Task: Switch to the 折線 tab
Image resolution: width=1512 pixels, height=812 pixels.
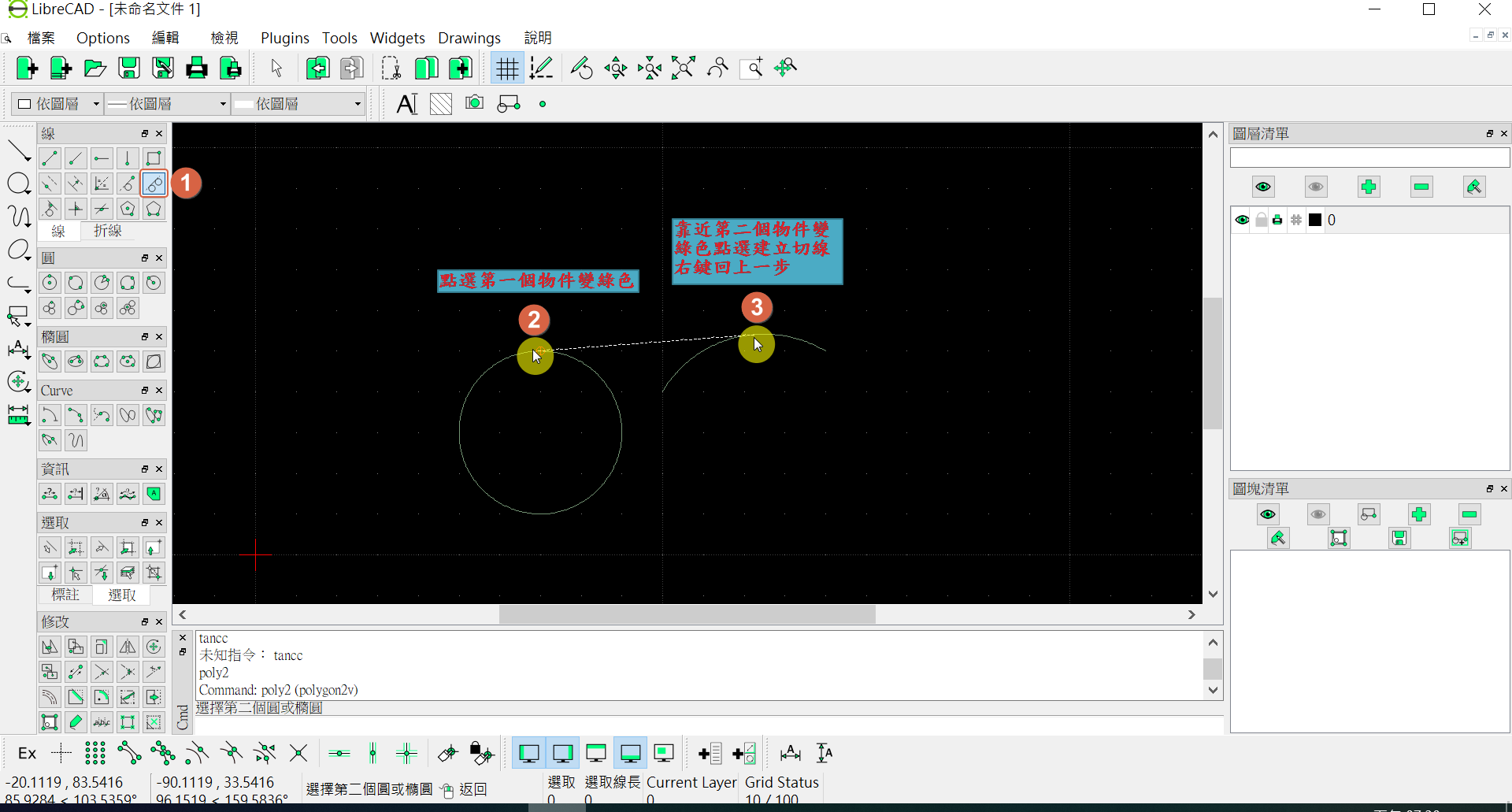Action: (x=108, y=231)
